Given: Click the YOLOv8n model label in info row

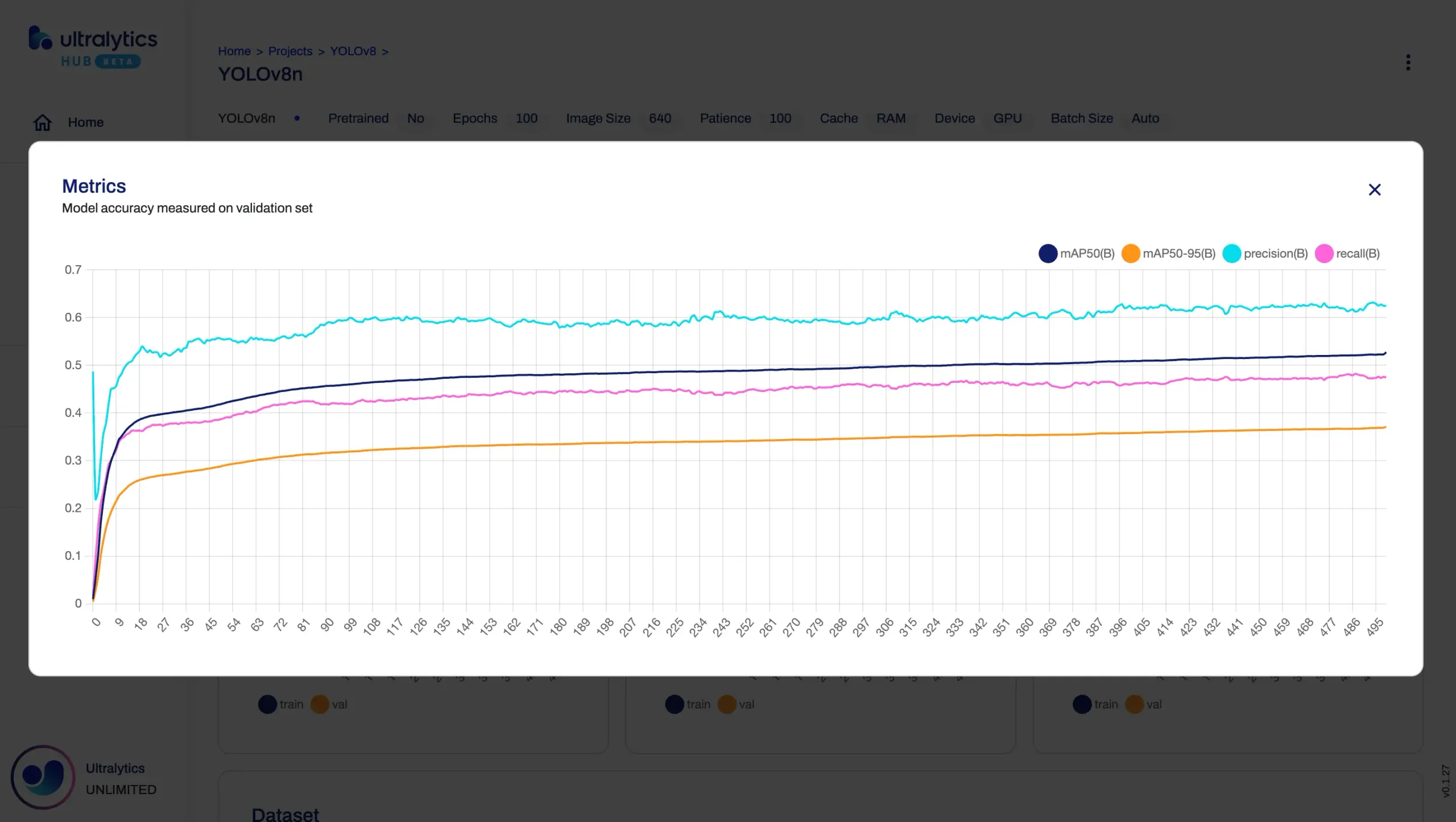Looking at the screenshot, I should (247, 118).
